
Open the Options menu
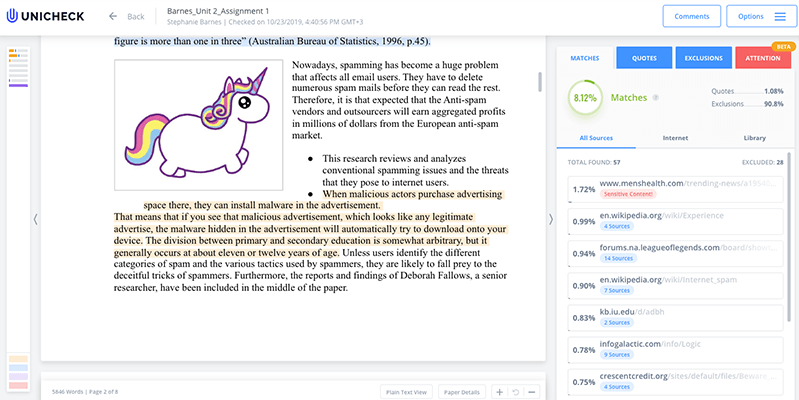click(x=762, y=16)
